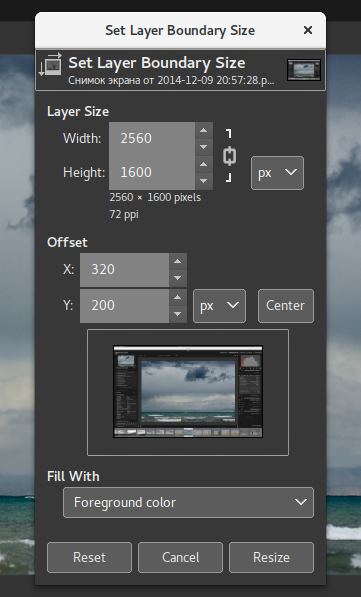Click the offset preview image area
Screen dimensions: 361x597
tap(188, 392)
